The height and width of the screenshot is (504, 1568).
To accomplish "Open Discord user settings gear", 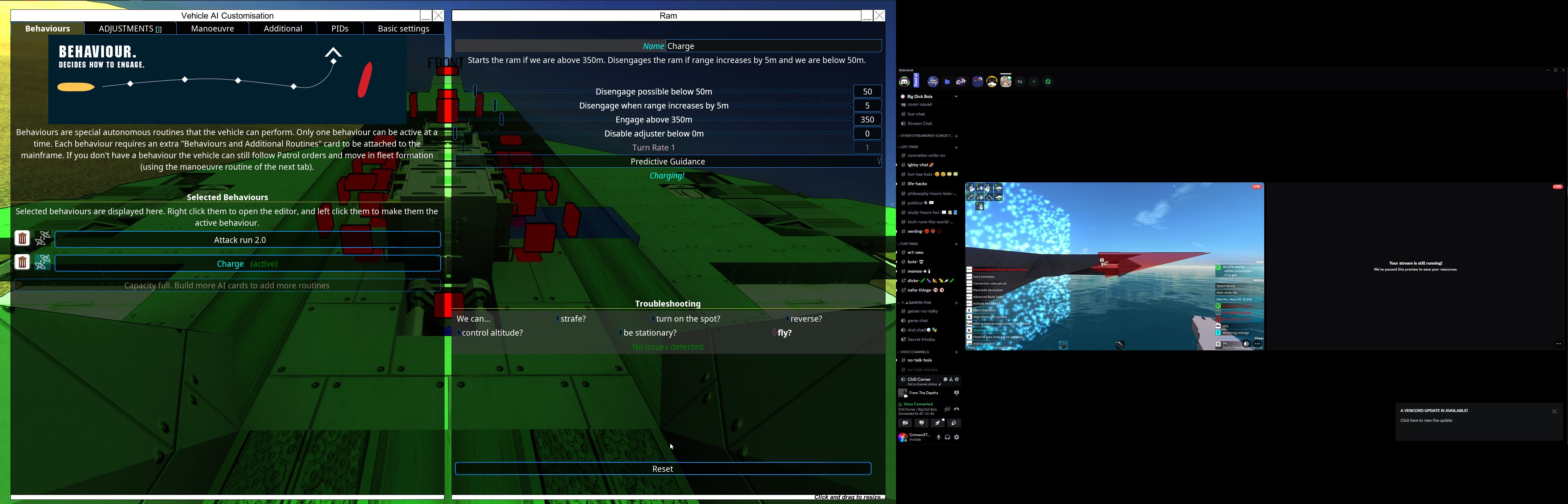I will point(956,437).
